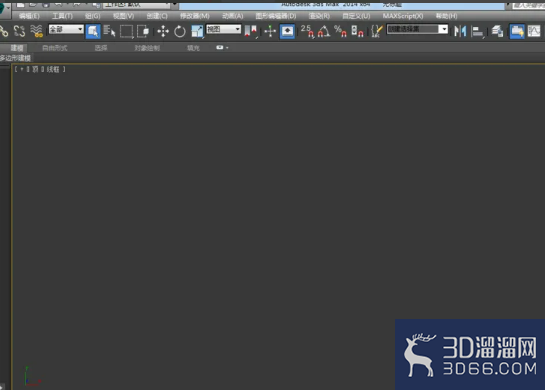Image resolution: width=545 pixels, height=390 pixels.
Task: Open the 修改器(M) menu
Action: pos(195,16)
